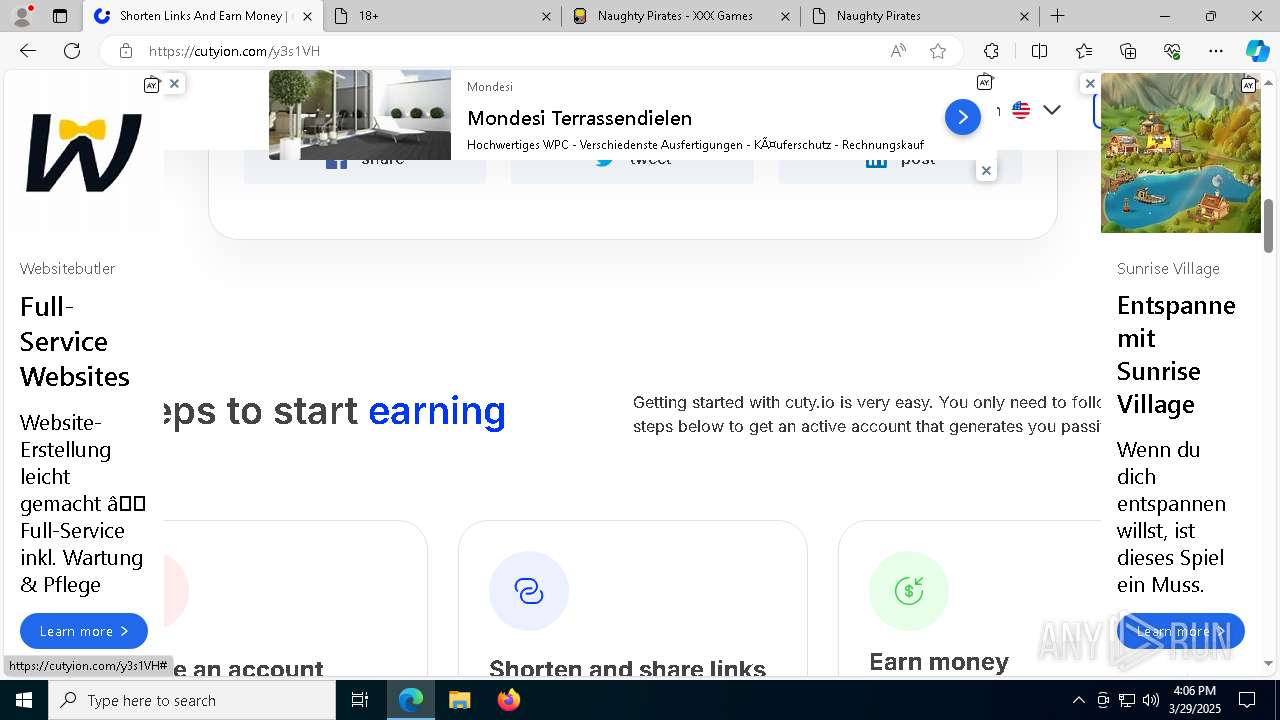Launch the Copilot icon in the toolbar
1280x720 pixels.
tap(1257, 51)
